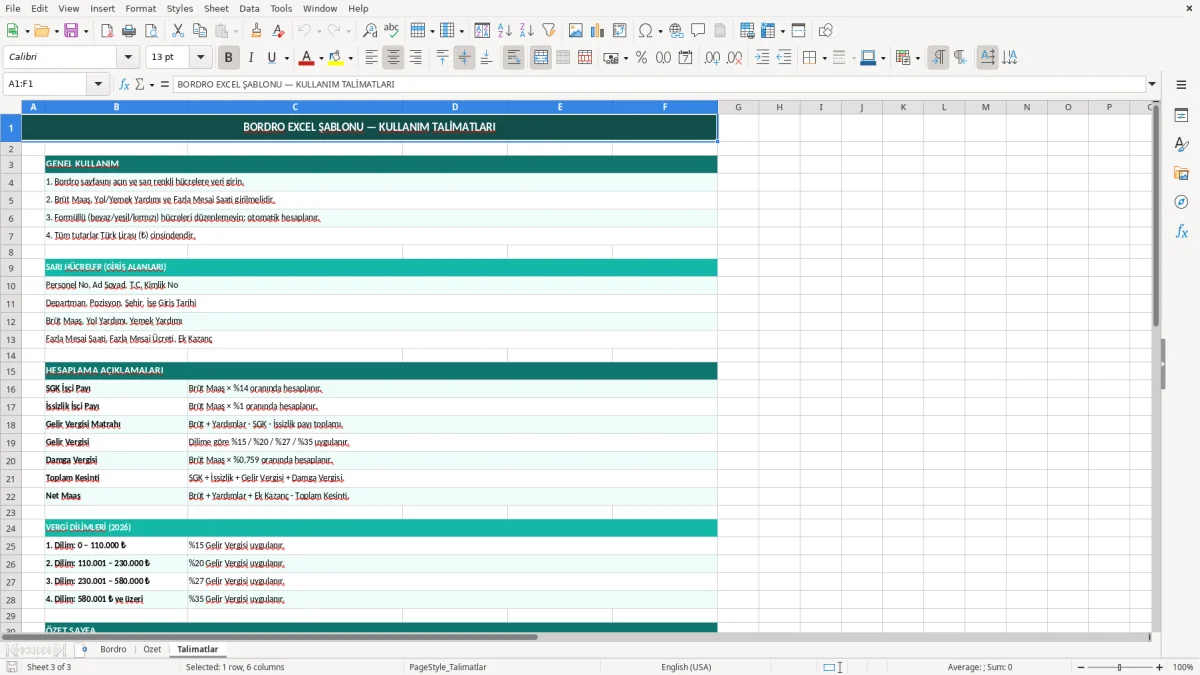Align cell text left
The width and height of the screenshot is (1200, 675).
371,58
